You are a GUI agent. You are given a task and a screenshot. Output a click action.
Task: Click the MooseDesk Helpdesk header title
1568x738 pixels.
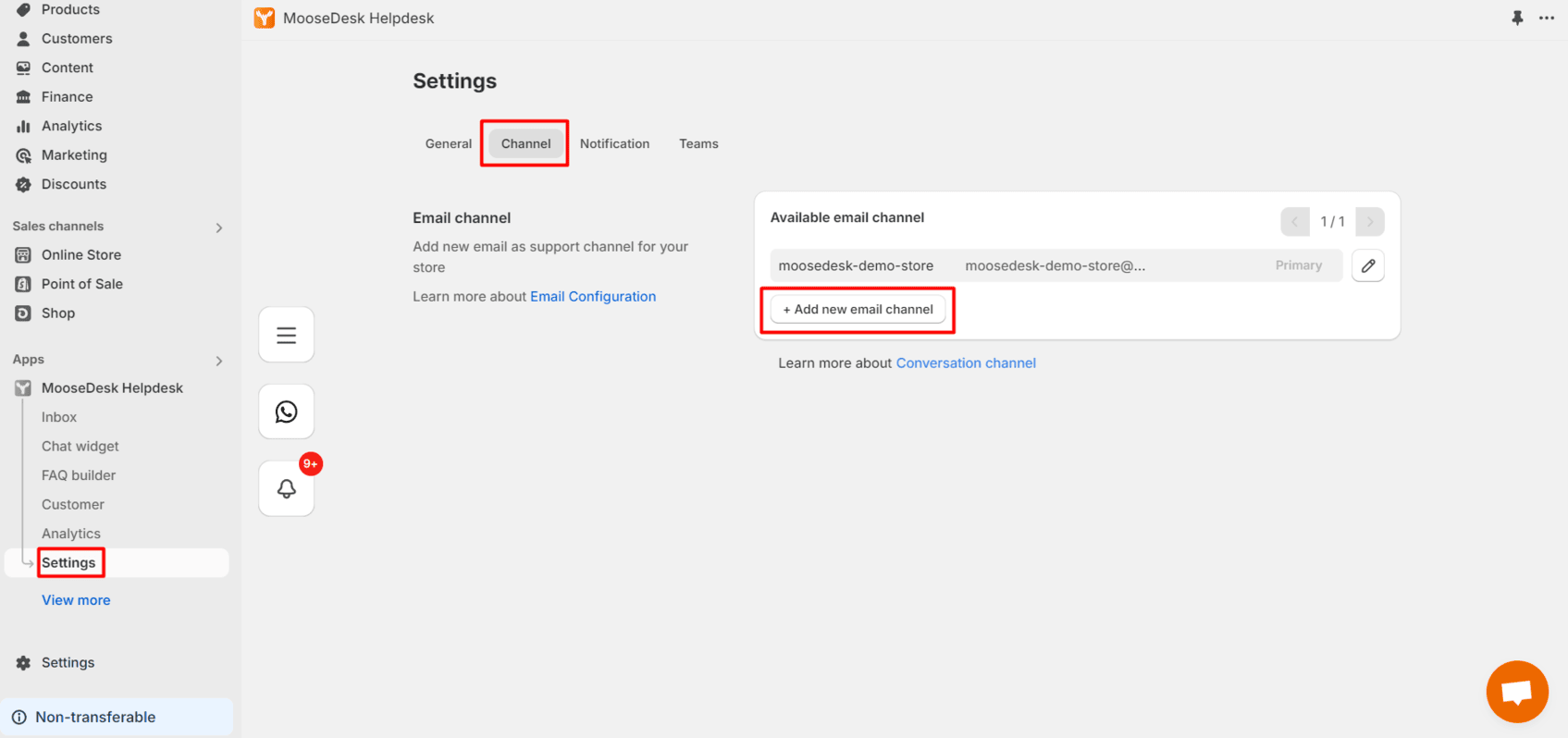pyautogui.click(x=359, y=18)
